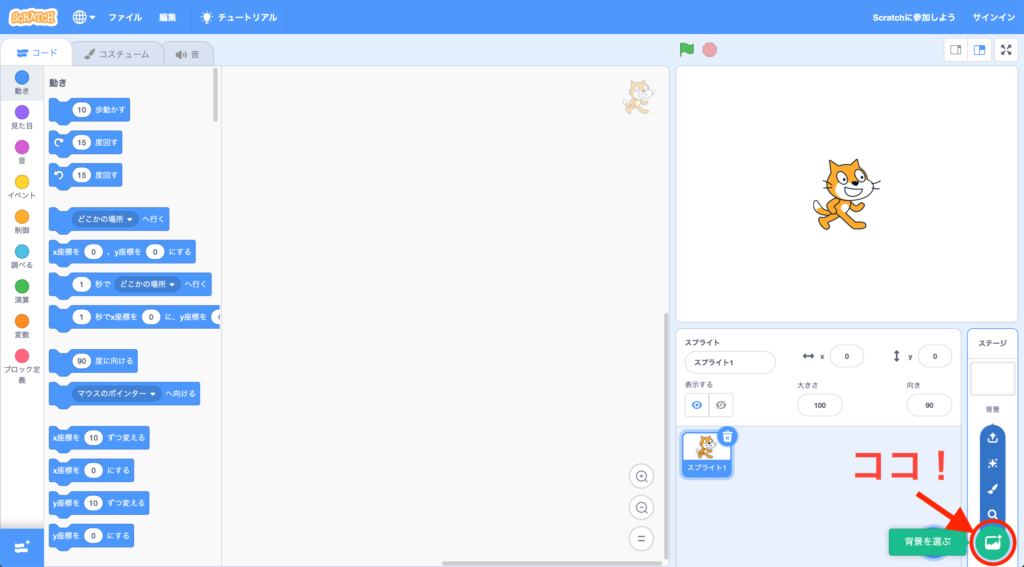This screenshot has width=1024, height=567.
Task: Click the 10 歩動かす block
Action: tap(89, 110)
